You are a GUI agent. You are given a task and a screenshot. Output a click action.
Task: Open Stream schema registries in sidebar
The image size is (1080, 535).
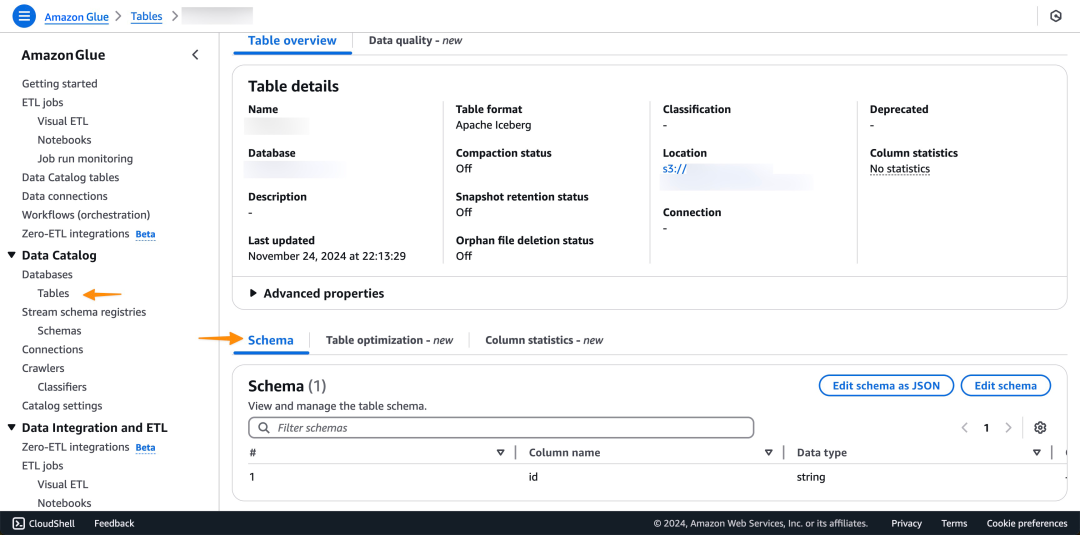click(84, 312)
